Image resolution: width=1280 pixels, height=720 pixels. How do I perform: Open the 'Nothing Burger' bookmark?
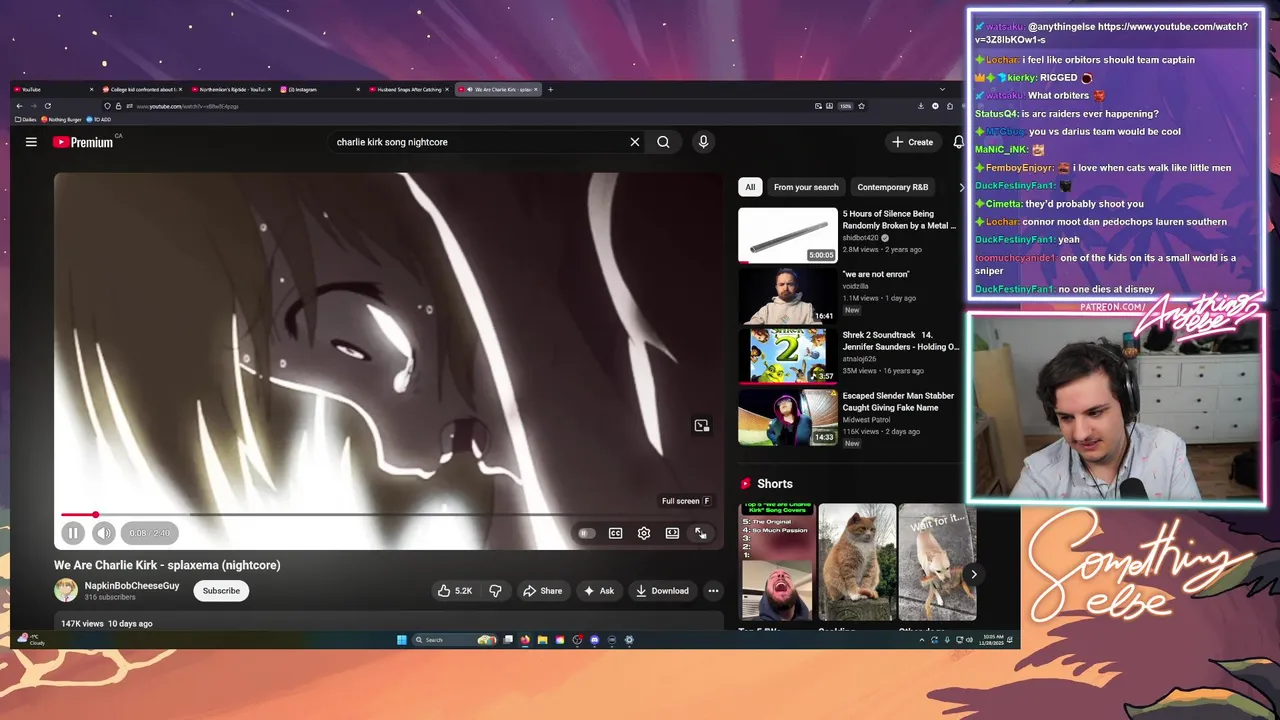[61, 119]
